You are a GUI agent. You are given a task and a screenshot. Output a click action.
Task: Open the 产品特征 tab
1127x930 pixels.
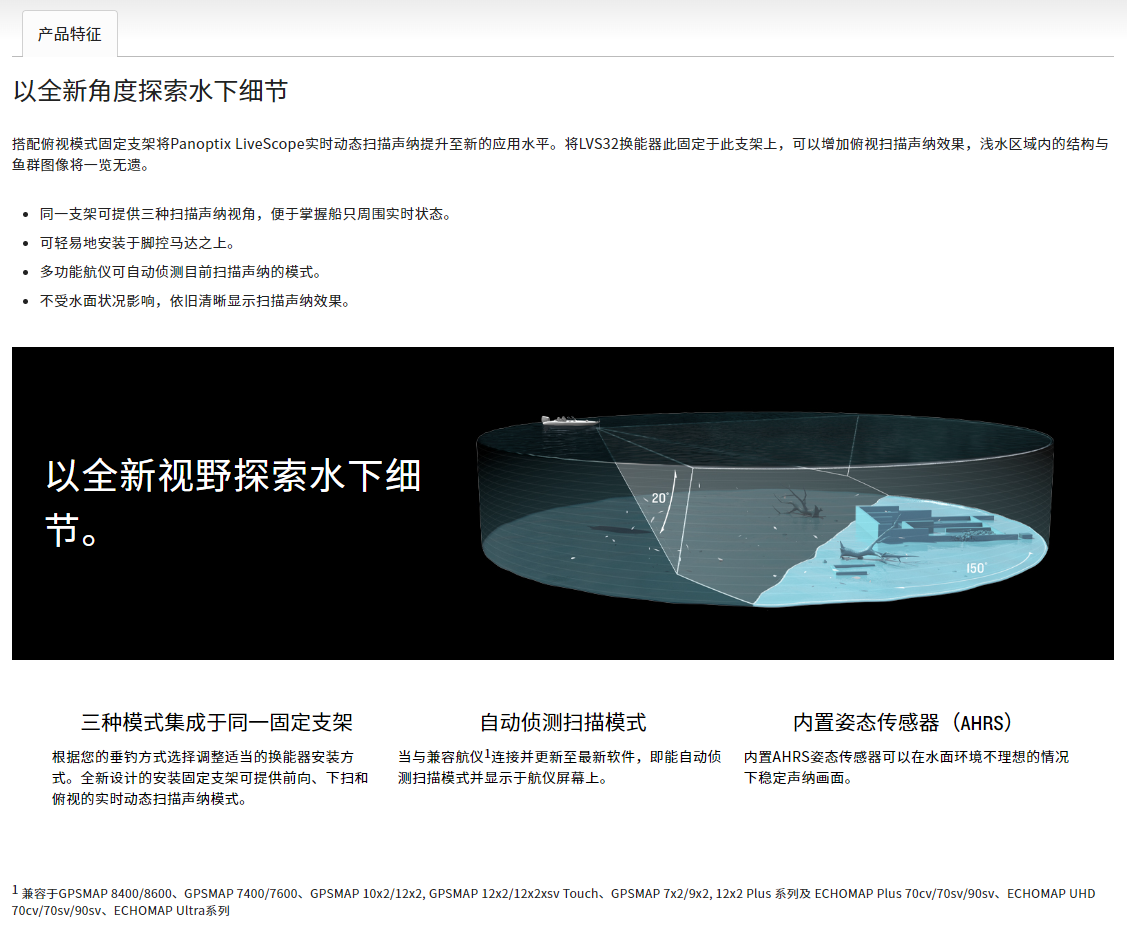pyautogui.click(x=70, y=34)
